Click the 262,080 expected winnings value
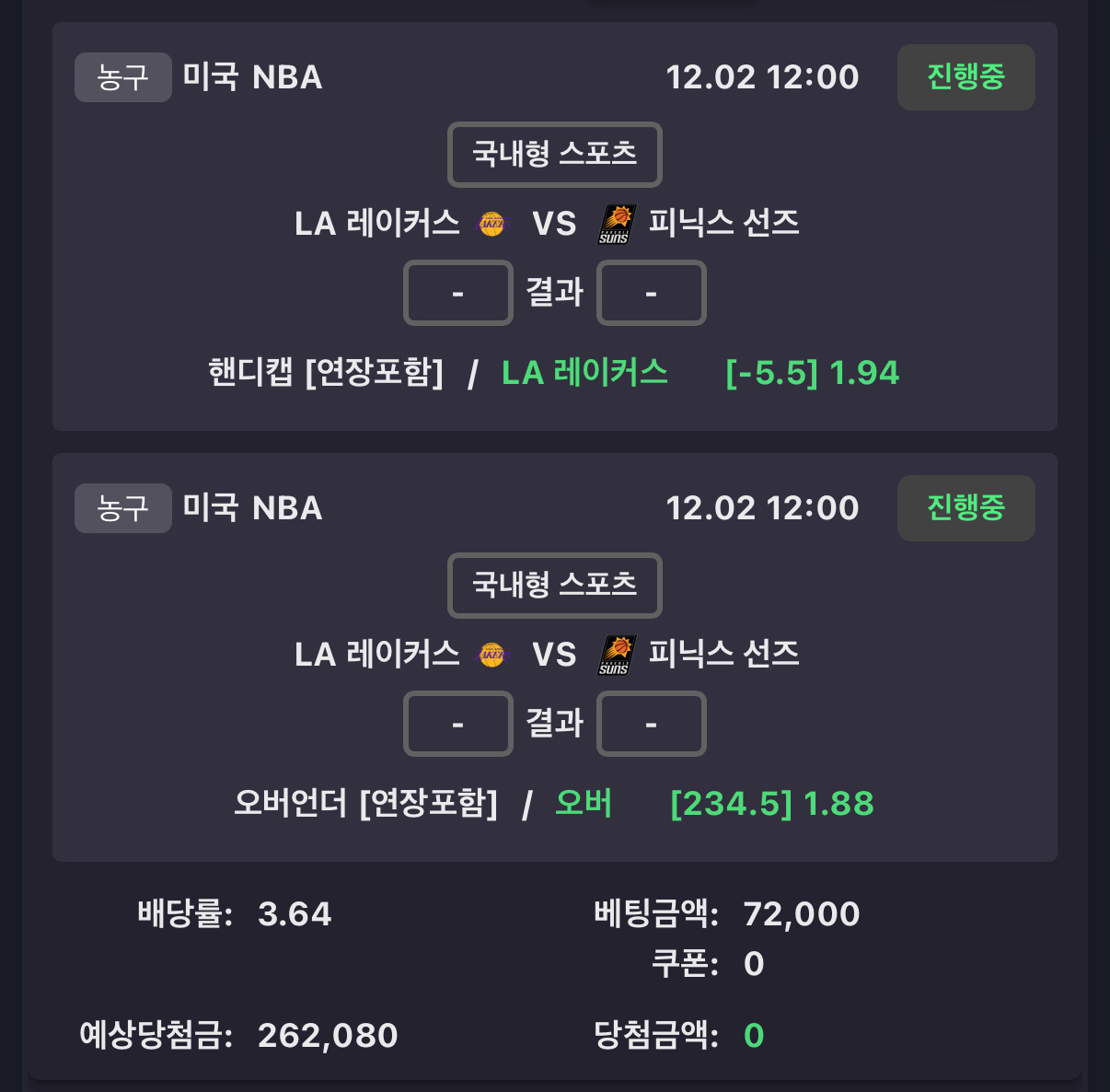Image resolution: width=1110 pixels, height=1092 pixels. click(328, 1036)
